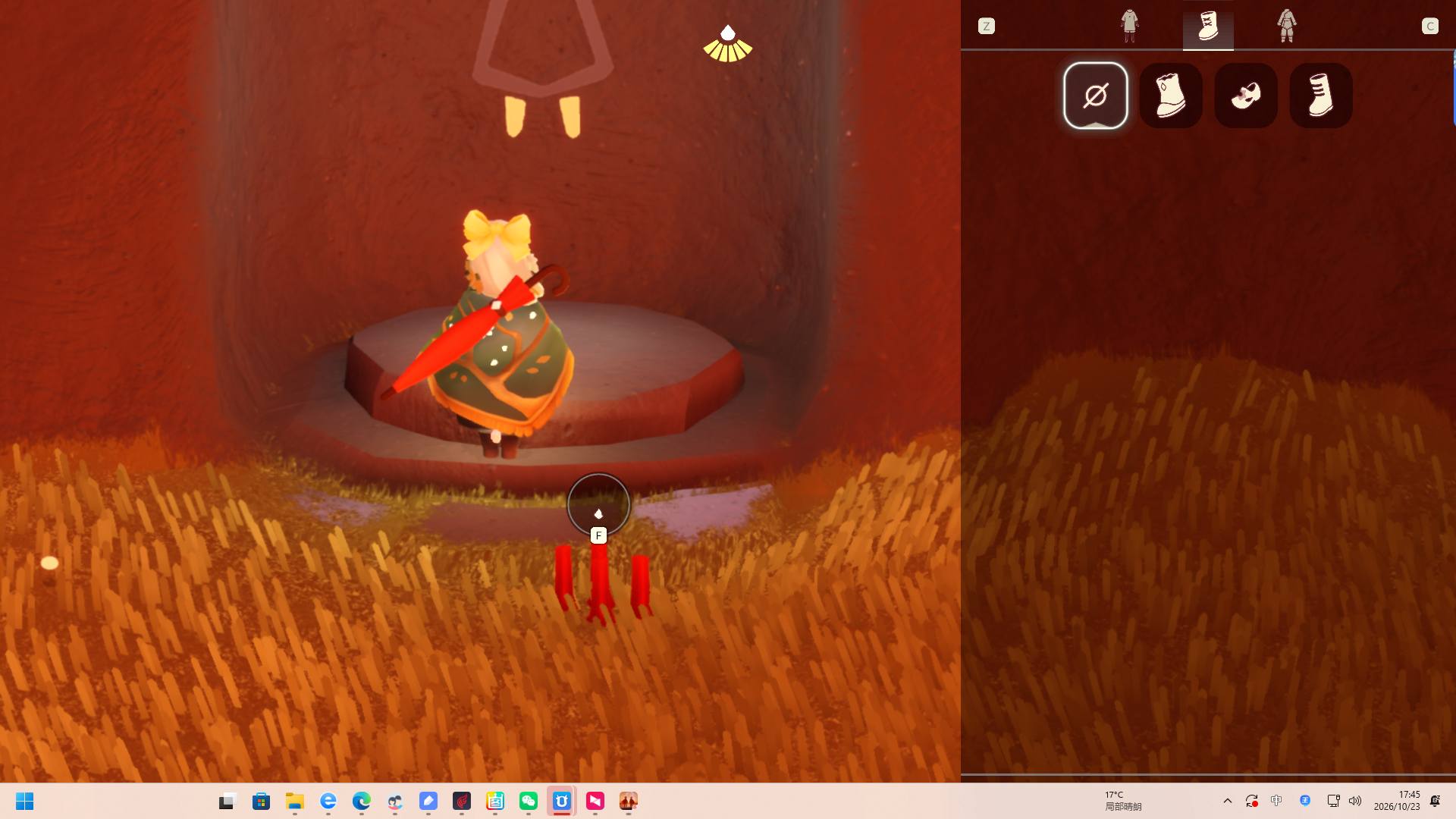Click the C next-category key button
Screen dimensions: 1456x819
pos(1429,27)
